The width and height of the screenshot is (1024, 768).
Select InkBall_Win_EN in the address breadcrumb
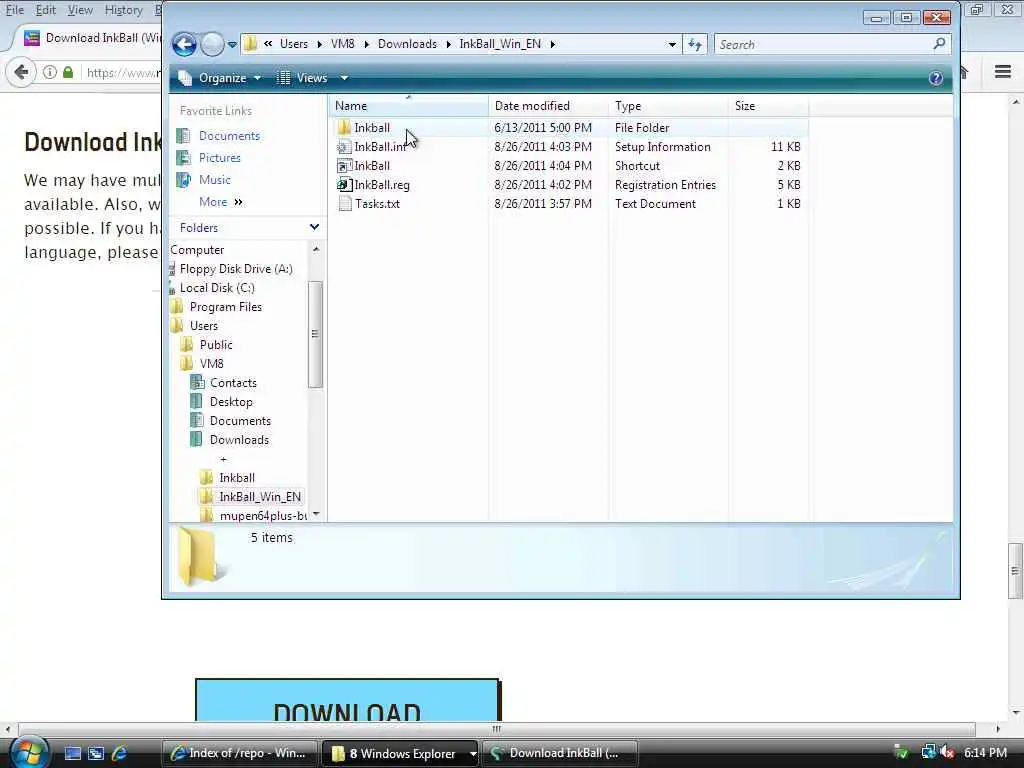click(x=500, y=44)
